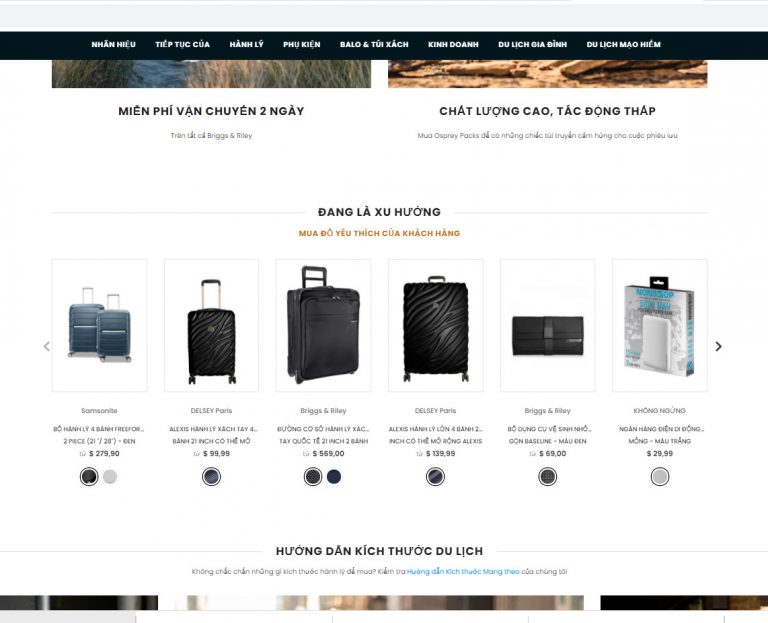
Task: Pick the swatch under Briggs & Riley toiletry kit
Action: pyautogui.click(x=548, y=477)
